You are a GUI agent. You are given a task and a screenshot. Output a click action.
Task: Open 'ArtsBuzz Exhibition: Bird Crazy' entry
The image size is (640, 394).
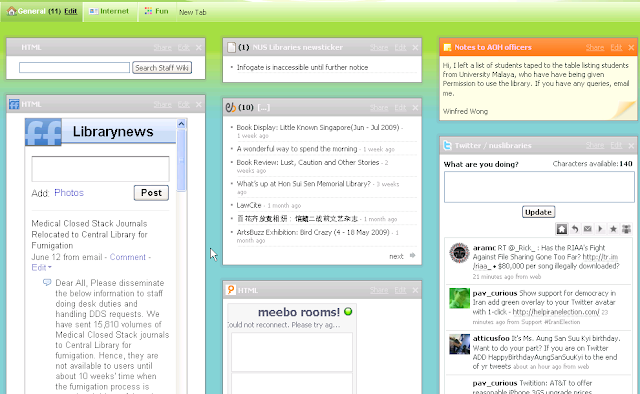pos(313,232)
